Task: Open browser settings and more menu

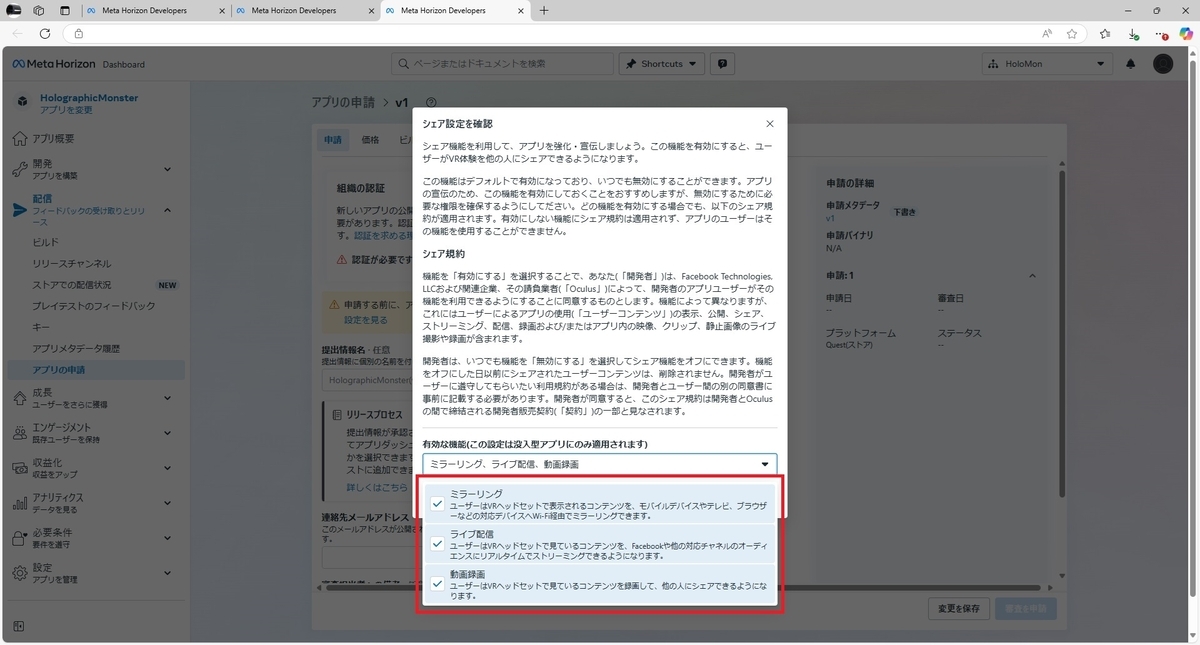Action: [x=1160, y=33]
